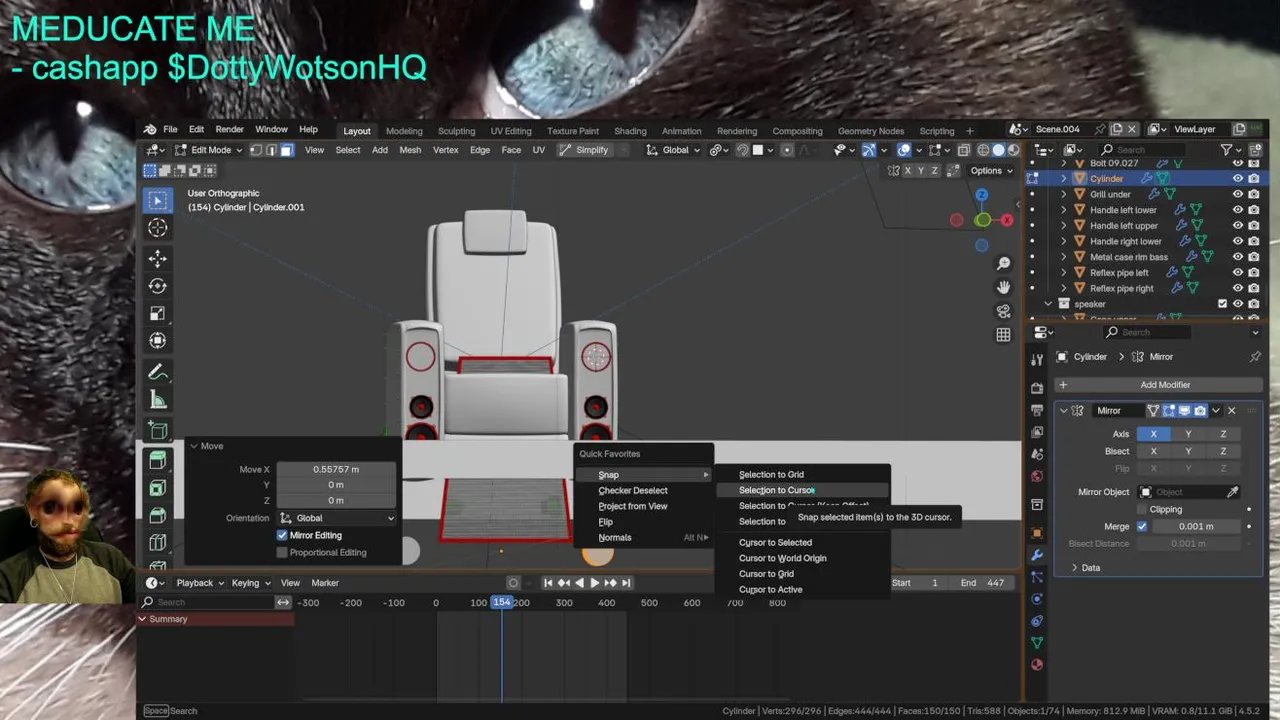
Task: Expand the Data section in Mirror modifier
Action: click(1075, 568)
